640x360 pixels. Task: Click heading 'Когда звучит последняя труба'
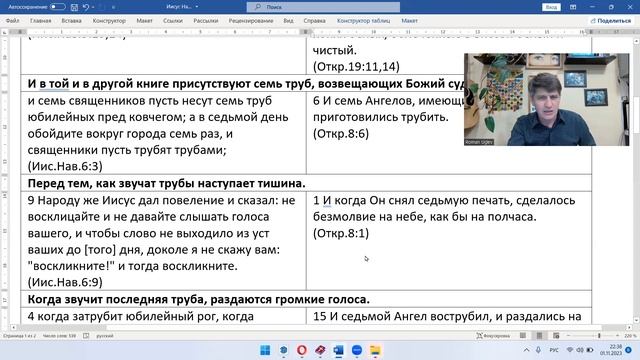tap(198, 299)
